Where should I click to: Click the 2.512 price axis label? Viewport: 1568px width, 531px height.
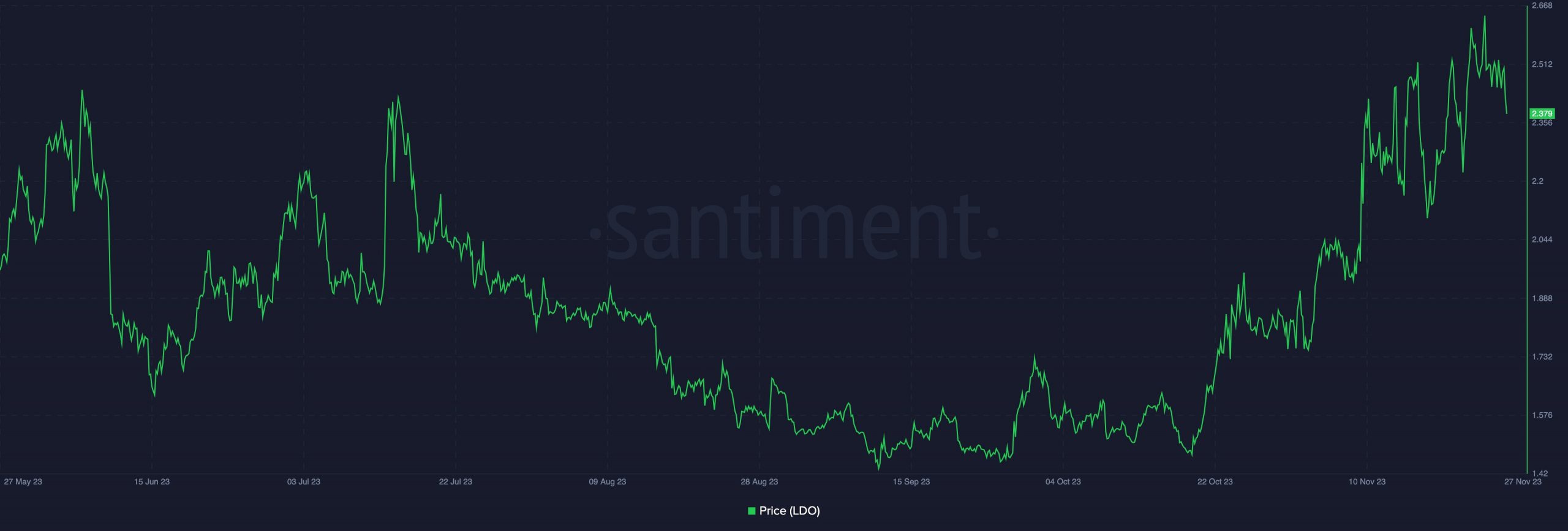(1542, 64)
